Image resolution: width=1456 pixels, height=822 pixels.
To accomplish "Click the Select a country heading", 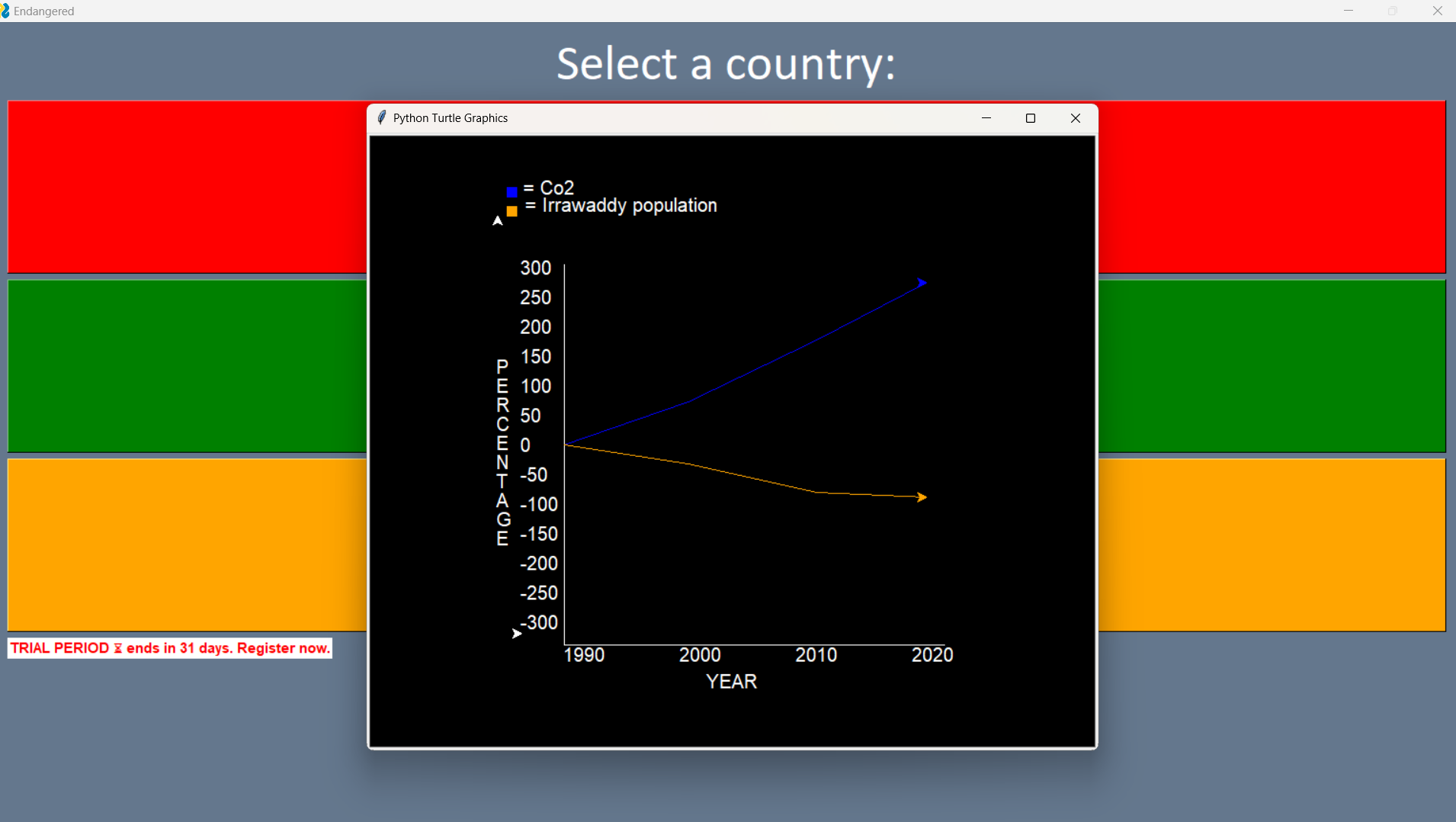I will (726, 64).
